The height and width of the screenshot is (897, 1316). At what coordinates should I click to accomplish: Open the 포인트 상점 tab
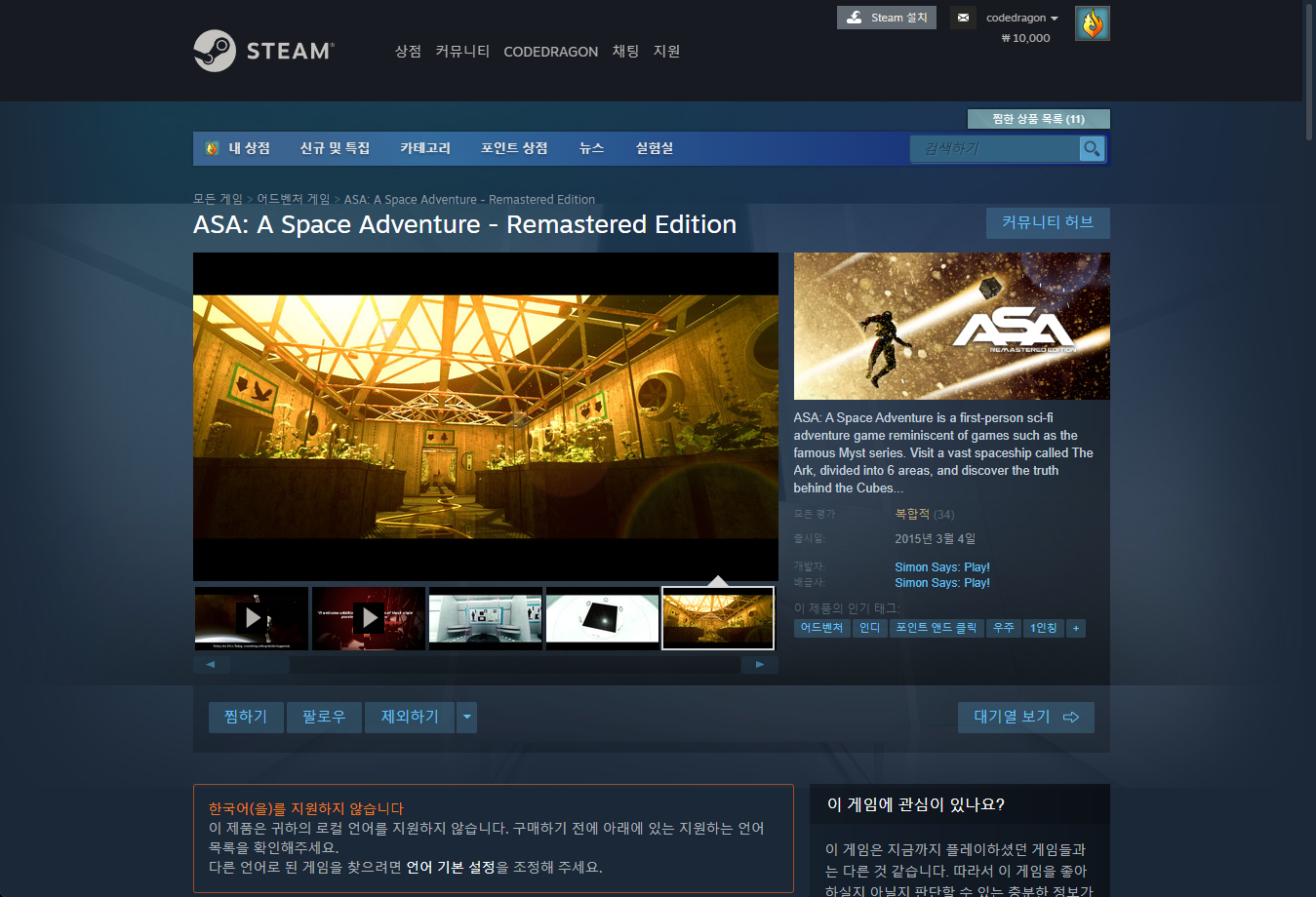pos(514,148)
